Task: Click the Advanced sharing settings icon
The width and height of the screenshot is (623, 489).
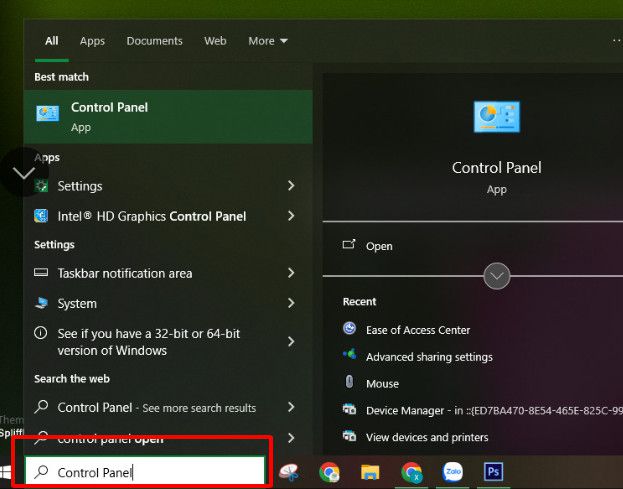Action: click(x=350, y=354)
